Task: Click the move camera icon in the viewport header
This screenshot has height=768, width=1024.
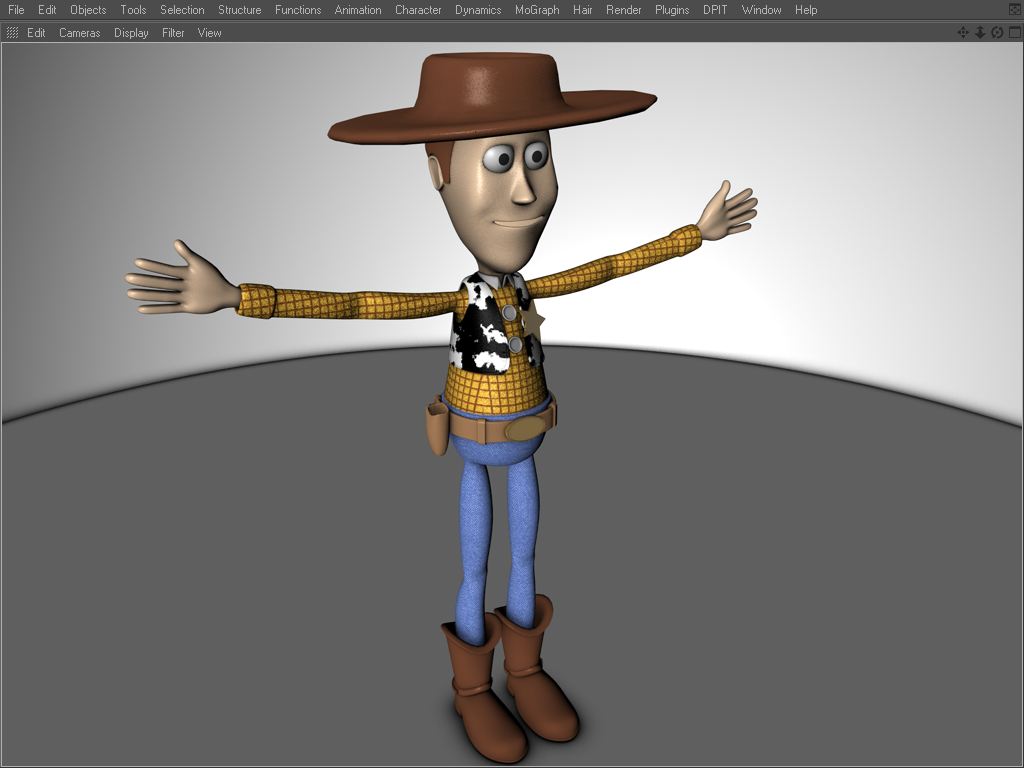Action: tap(963, 33)
